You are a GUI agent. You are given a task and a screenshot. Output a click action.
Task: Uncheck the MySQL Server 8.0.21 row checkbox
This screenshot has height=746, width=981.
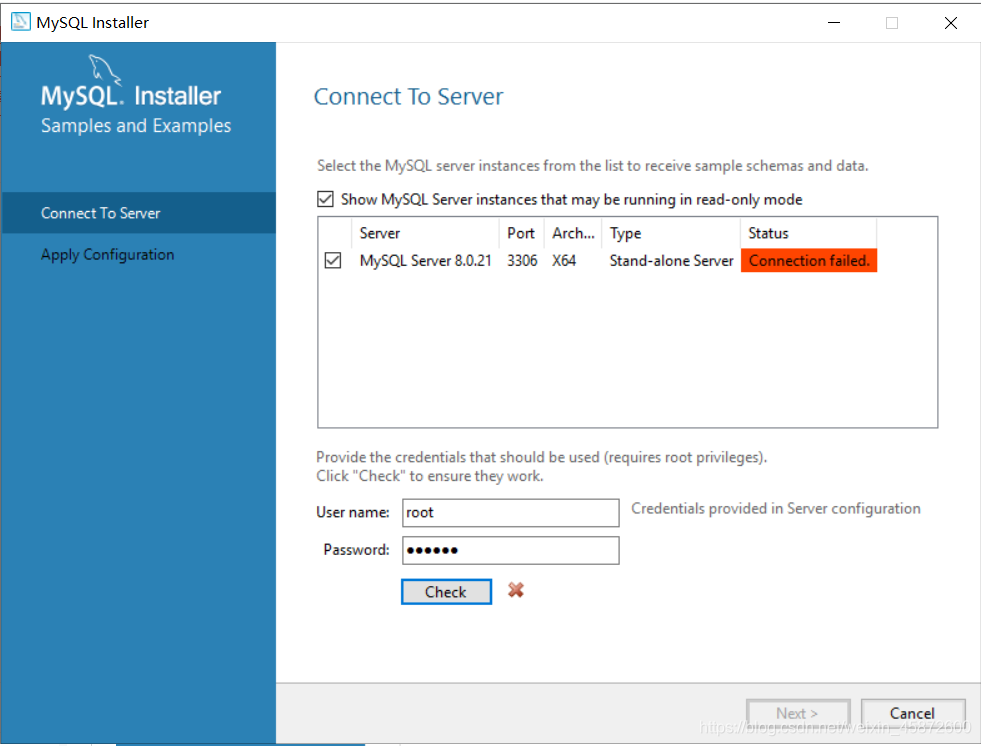(x=333, y=260)
